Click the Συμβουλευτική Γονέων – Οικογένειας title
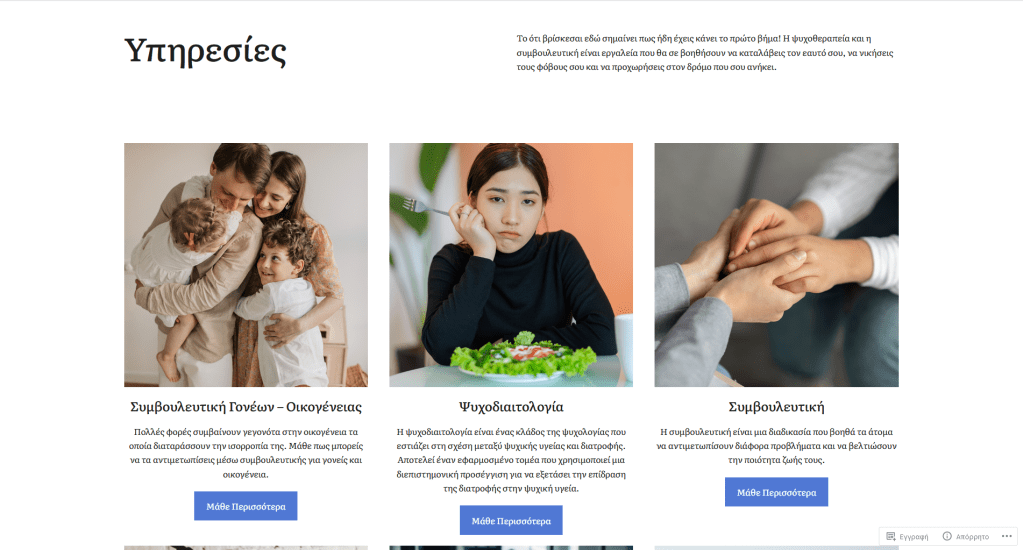Image resolution: width=1023 pixels, height=550 pixels. 246,407
